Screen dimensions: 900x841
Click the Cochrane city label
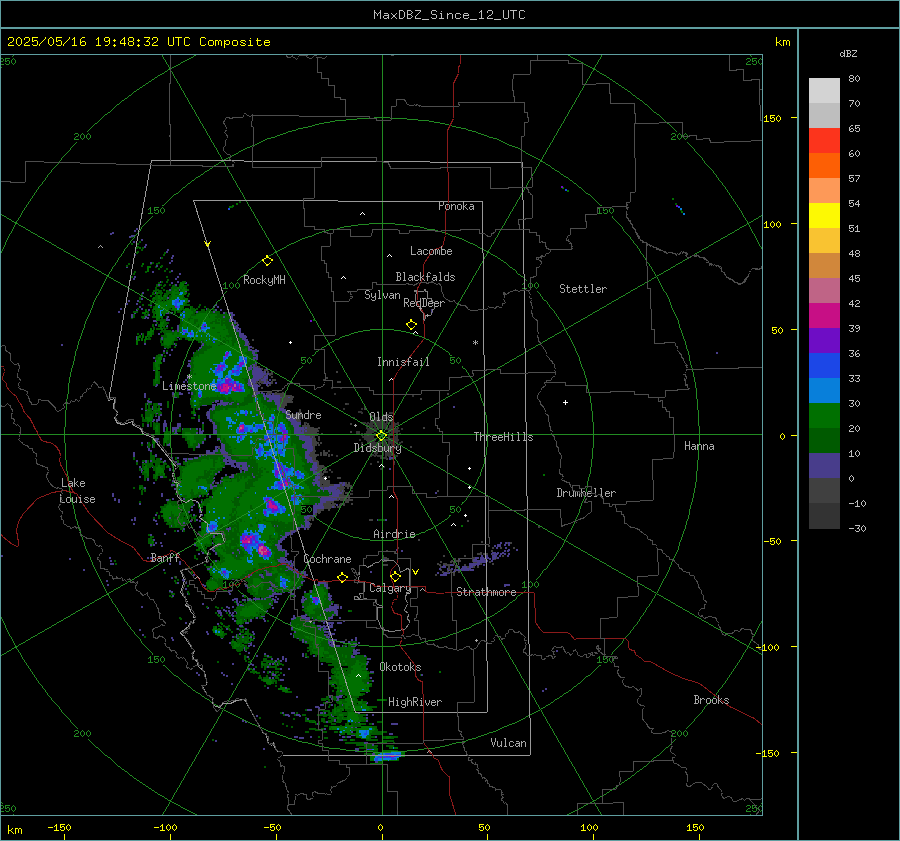[327, 559]
